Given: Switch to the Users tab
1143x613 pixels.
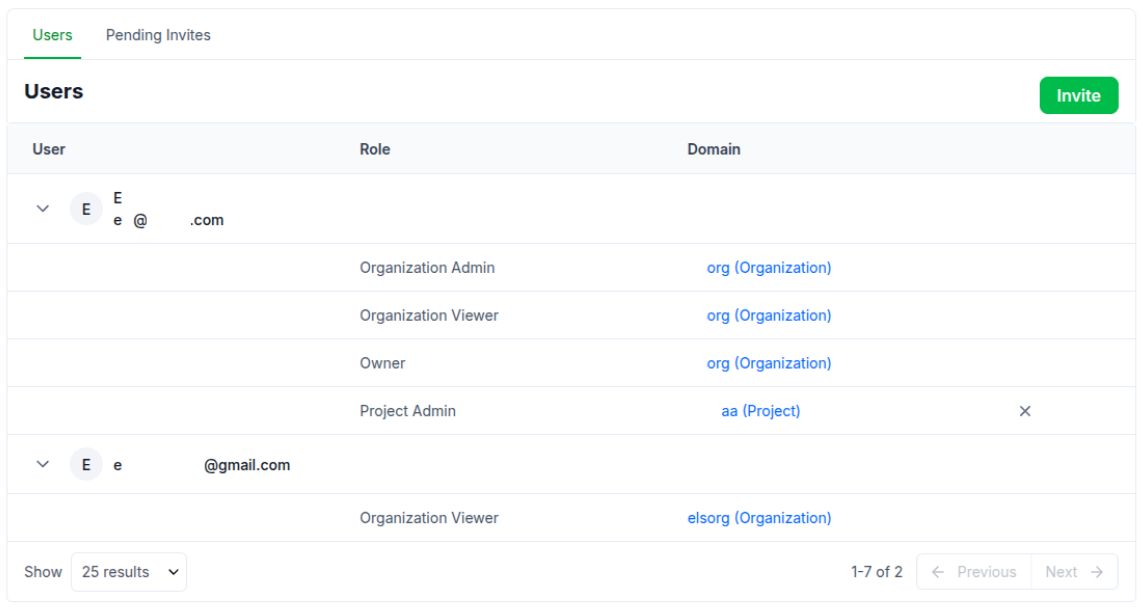Looking at the screenshot, I should coord(52,35).
